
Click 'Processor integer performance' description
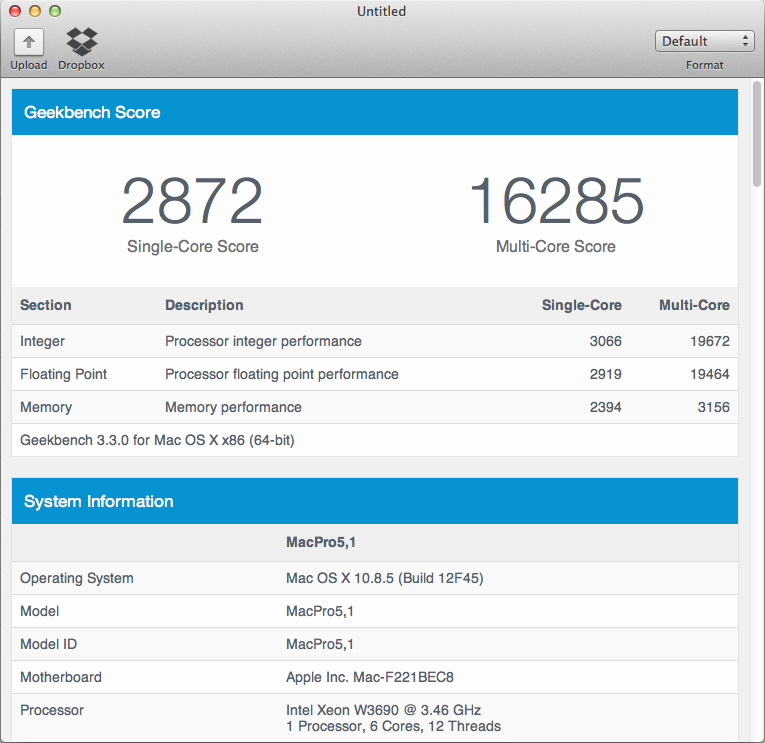click(263, 341)
